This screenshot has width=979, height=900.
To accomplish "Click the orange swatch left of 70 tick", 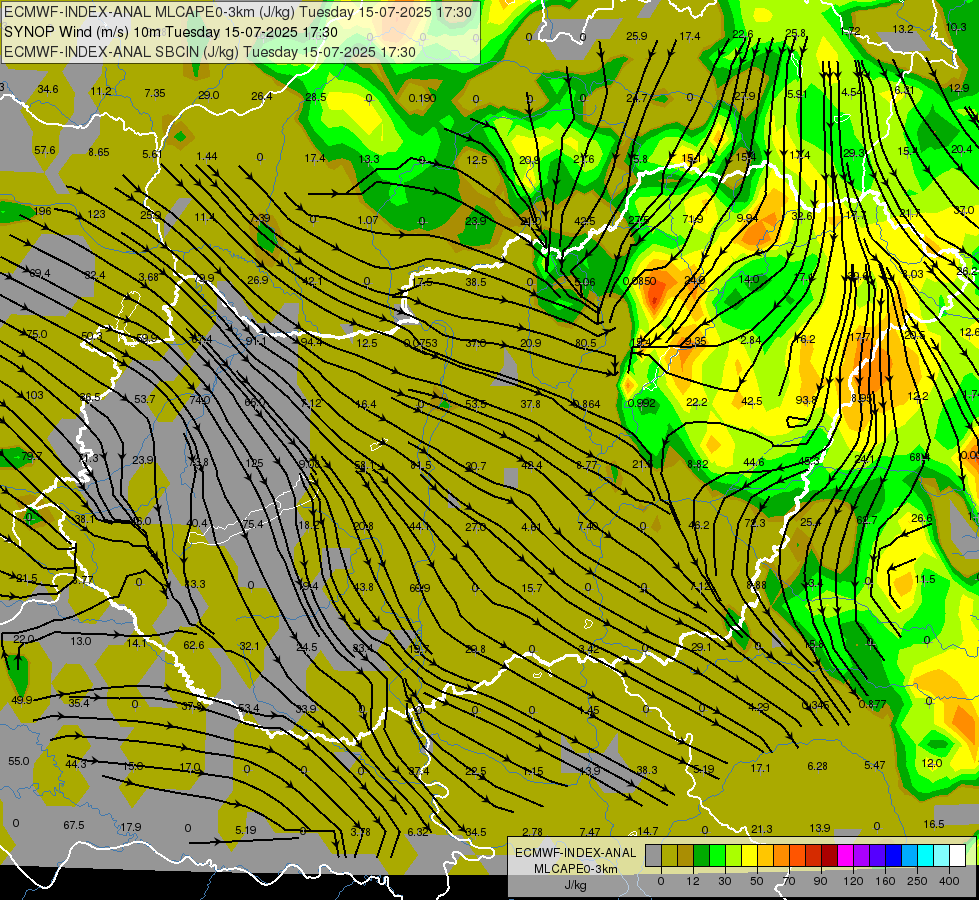I will pyautogui.click(x=782, y=856).
